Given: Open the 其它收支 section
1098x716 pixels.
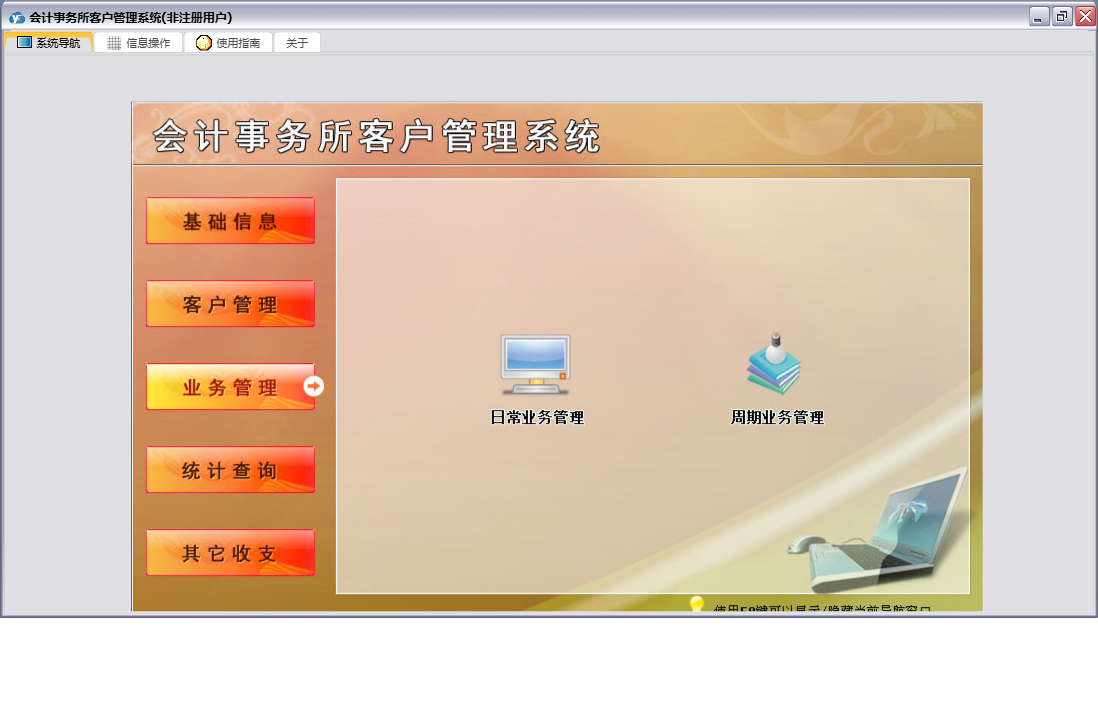Looking at the screenshot, I should pos(230,553).
